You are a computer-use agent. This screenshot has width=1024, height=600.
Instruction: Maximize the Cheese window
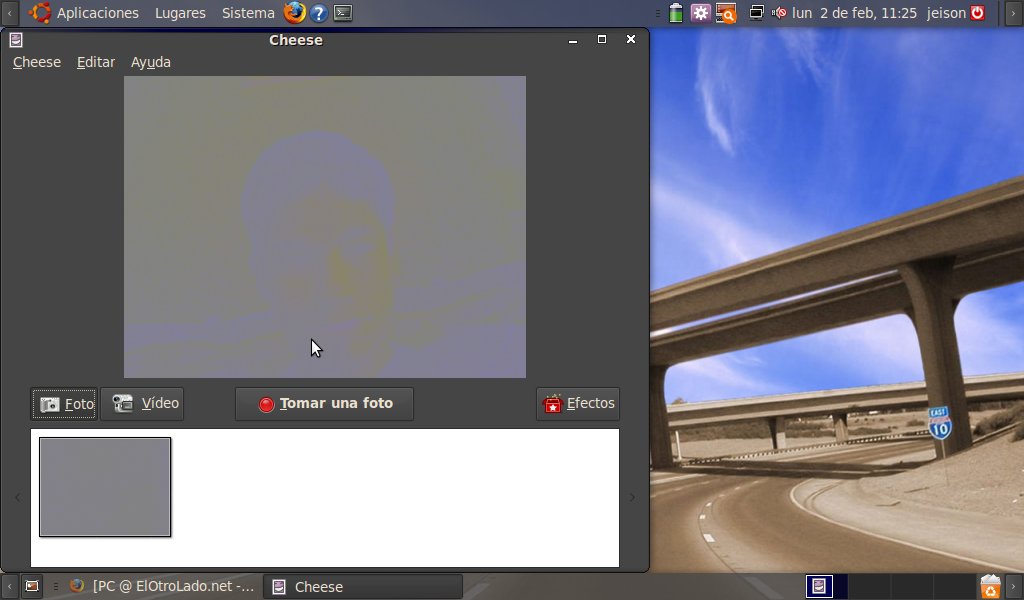pos(601,39)
